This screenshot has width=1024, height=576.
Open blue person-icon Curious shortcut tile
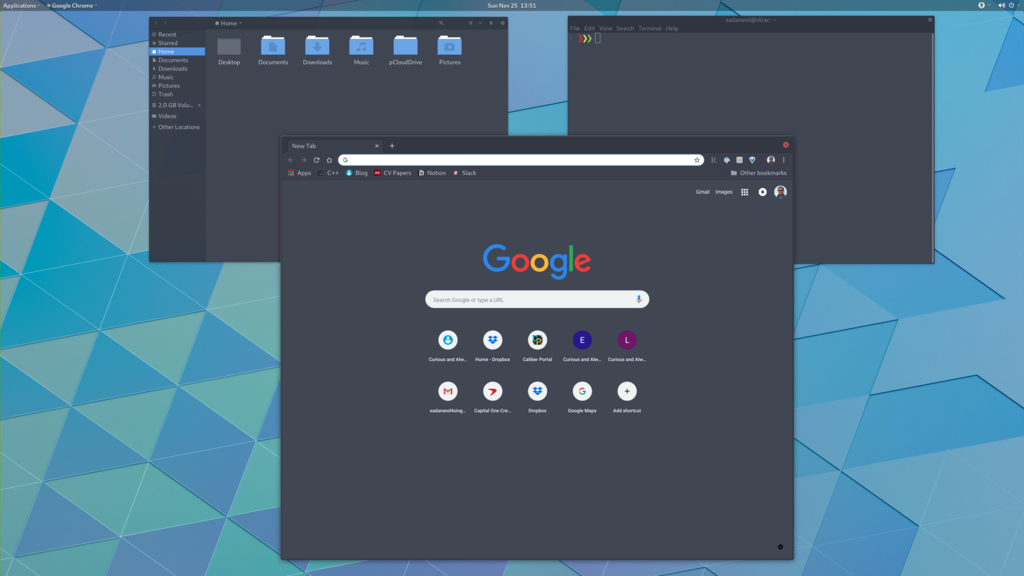(448, 345)
